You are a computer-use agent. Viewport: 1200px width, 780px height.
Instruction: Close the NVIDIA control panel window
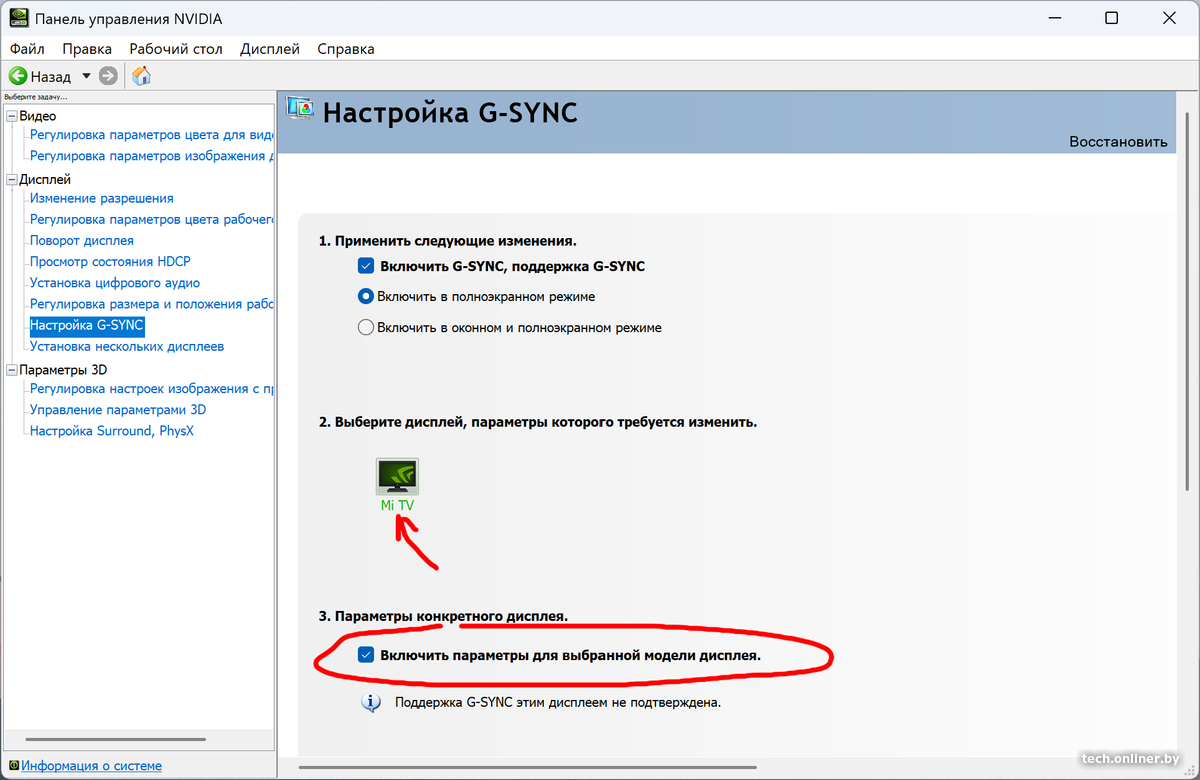[x=1170, y=18]
